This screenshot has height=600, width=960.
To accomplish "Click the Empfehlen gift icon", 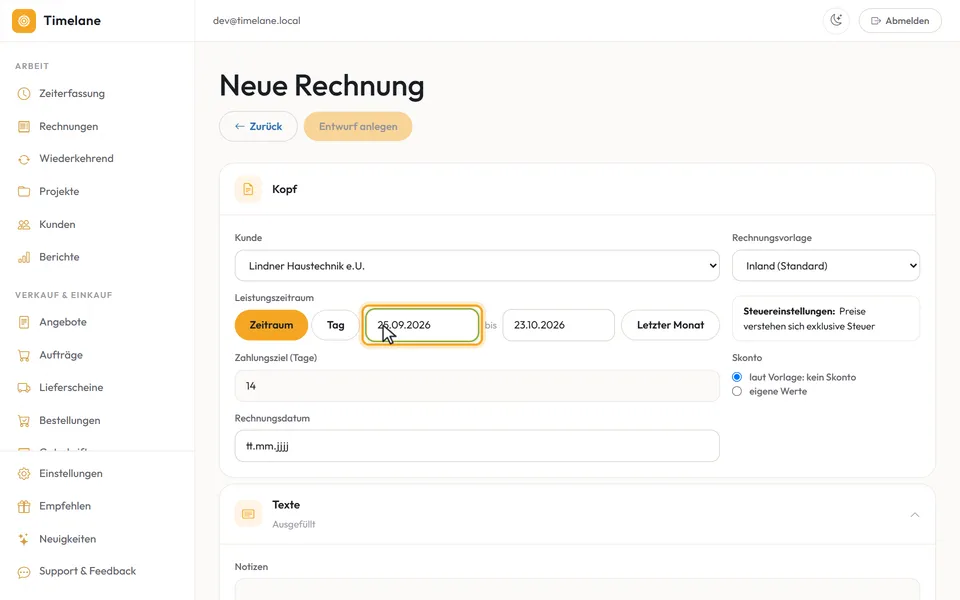I will 24,506.
